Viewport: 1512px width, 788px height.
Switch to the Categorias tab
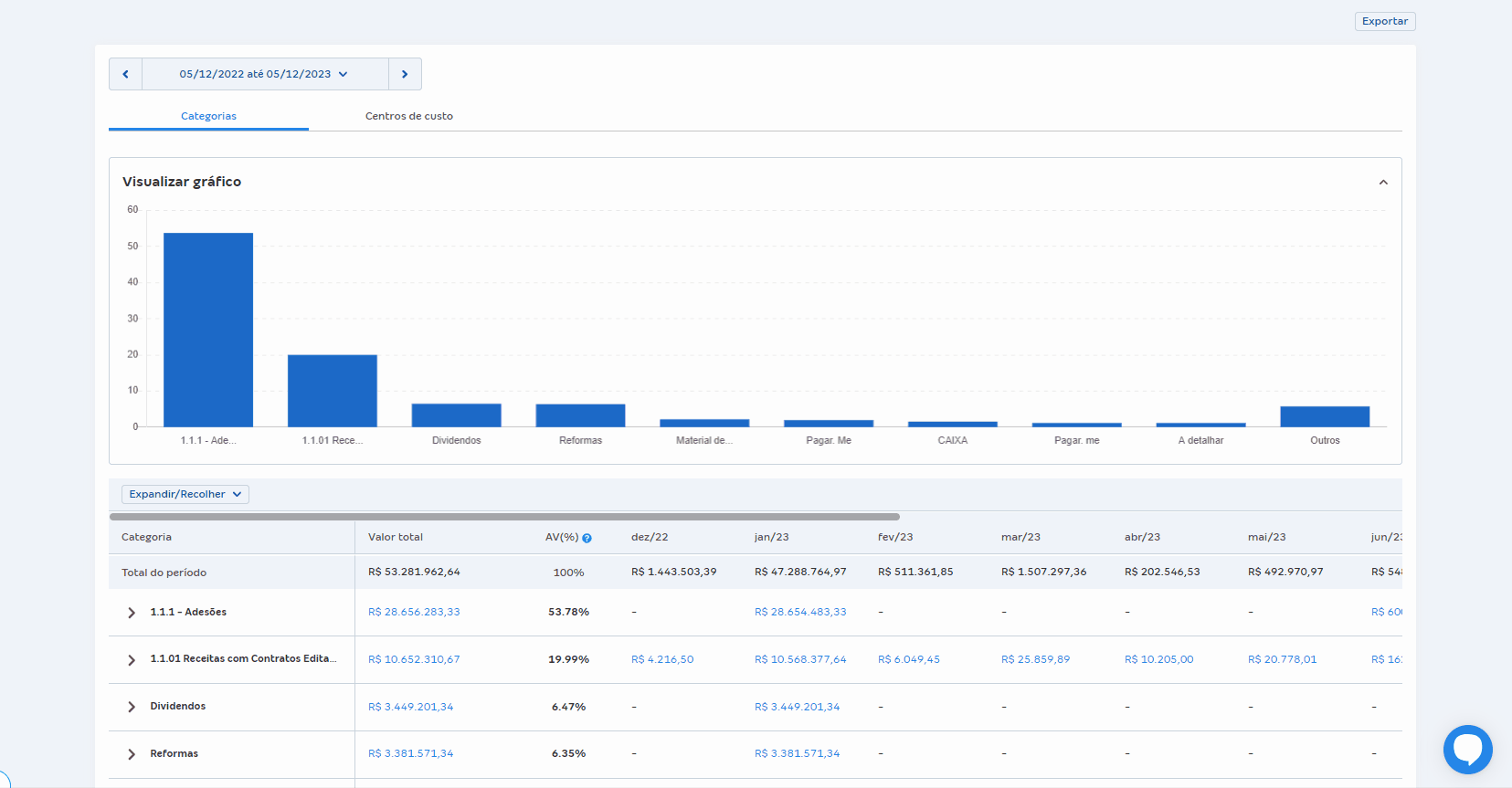(x=208, y=116)
